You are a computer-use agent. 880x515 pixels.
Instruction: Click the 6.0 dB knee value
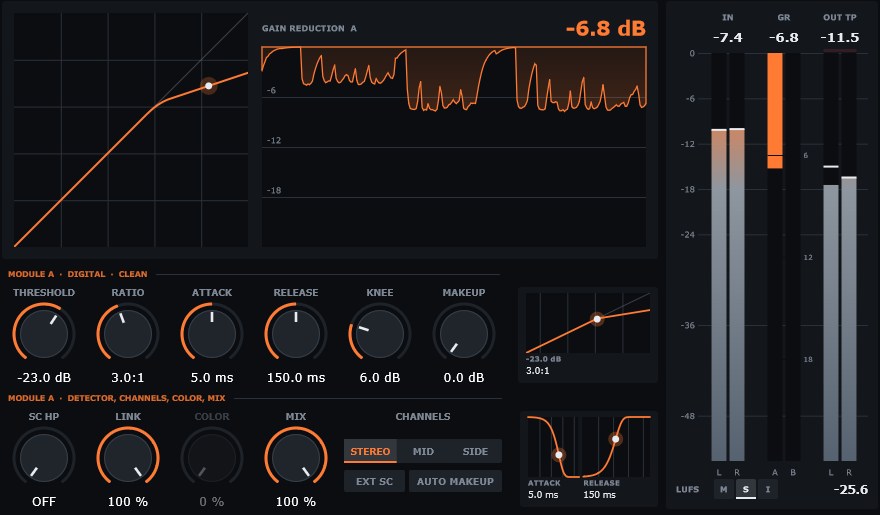coord(380,378)
